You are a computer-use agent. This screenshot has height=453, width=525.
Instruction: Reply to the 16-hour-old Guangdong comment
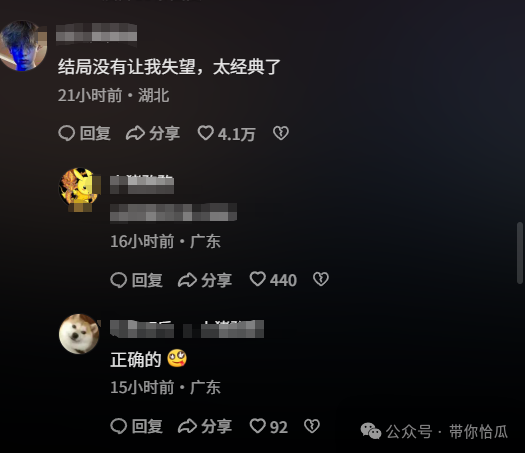pos(137,280)
